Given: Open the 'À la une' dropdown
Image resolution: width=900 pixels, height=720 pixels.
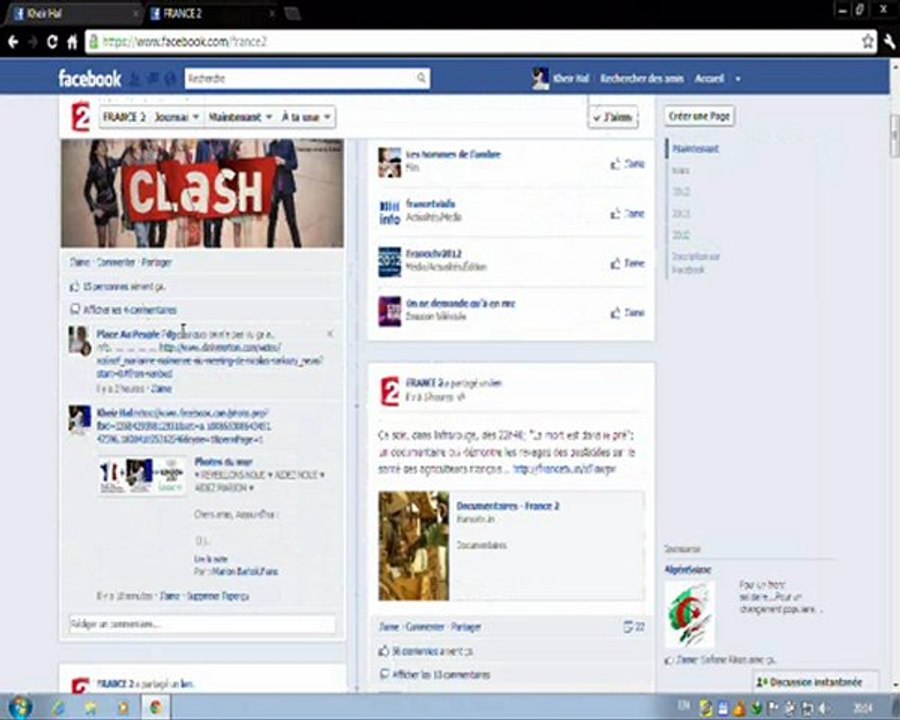Looking at the screenshot, I should click(305, 117).
